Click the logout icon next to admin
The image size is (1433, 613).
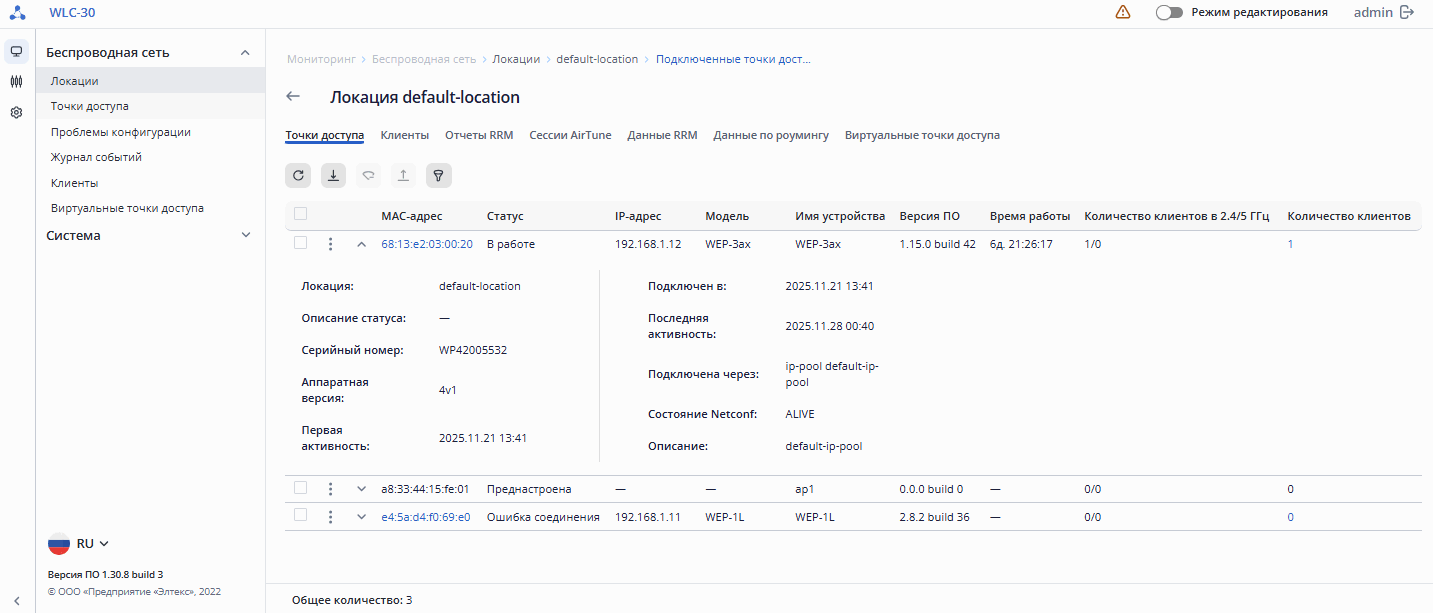pos(1407,13)
